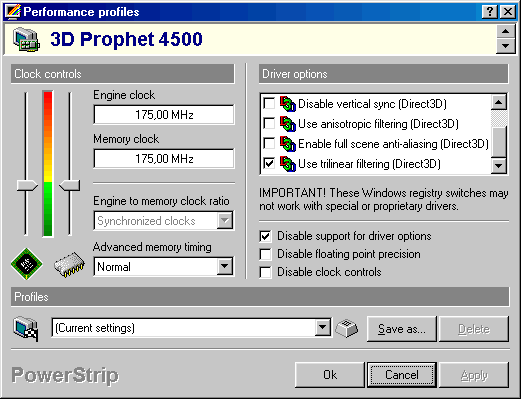The image size is (521, 399).
Task: Enable Disable vertical sync (Direct3D) checkbox
Action: (x=269, y=103)
